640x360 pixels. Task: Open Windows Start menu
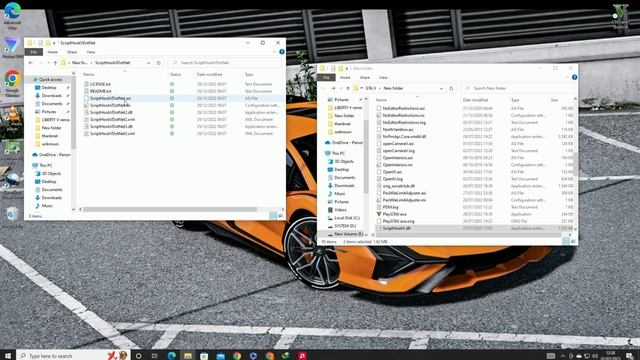(8, 356)
